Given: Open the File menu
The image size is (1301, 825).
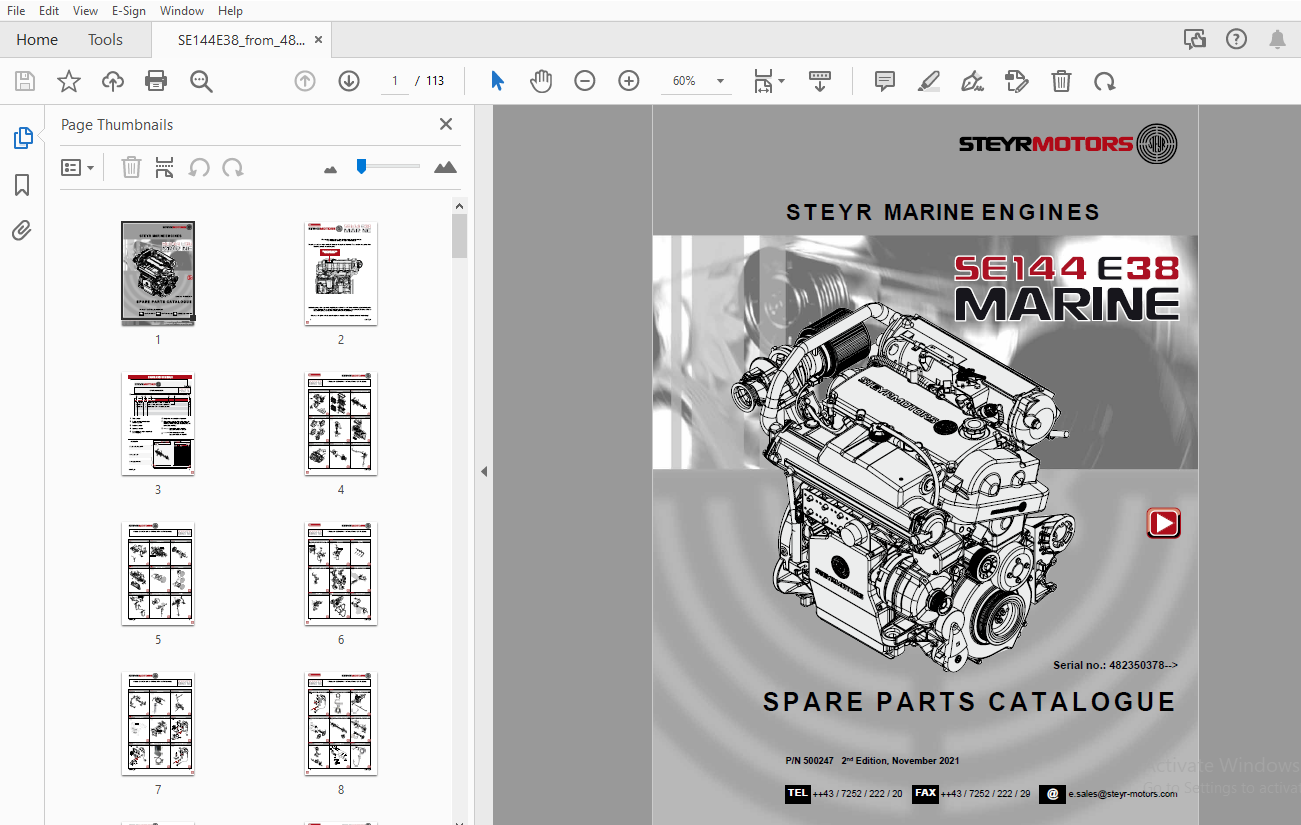Looking at the screenshot, I should pos(16,11).
